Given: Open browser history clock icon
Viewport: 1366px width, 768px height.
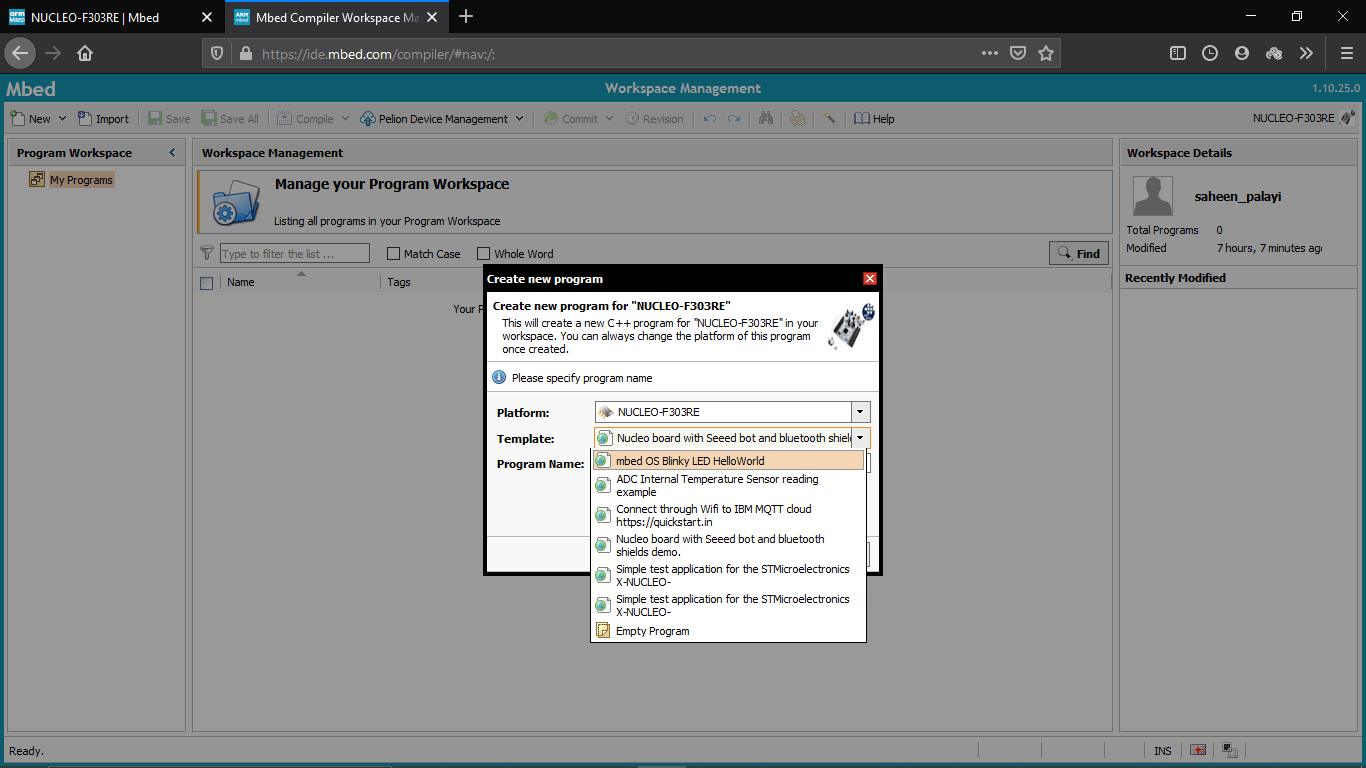Looking at the screenshot, I should point(1210,53).
